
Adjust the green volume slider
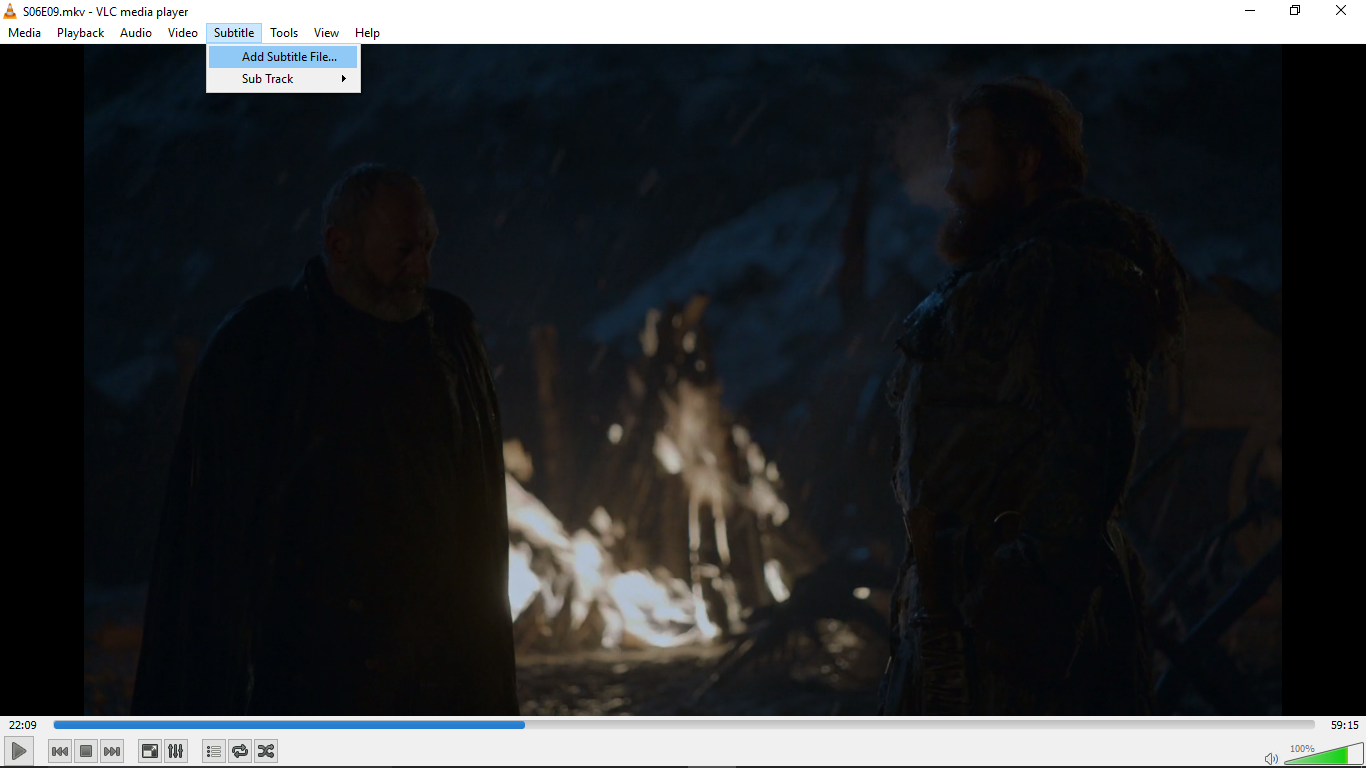click(1324, 755)
